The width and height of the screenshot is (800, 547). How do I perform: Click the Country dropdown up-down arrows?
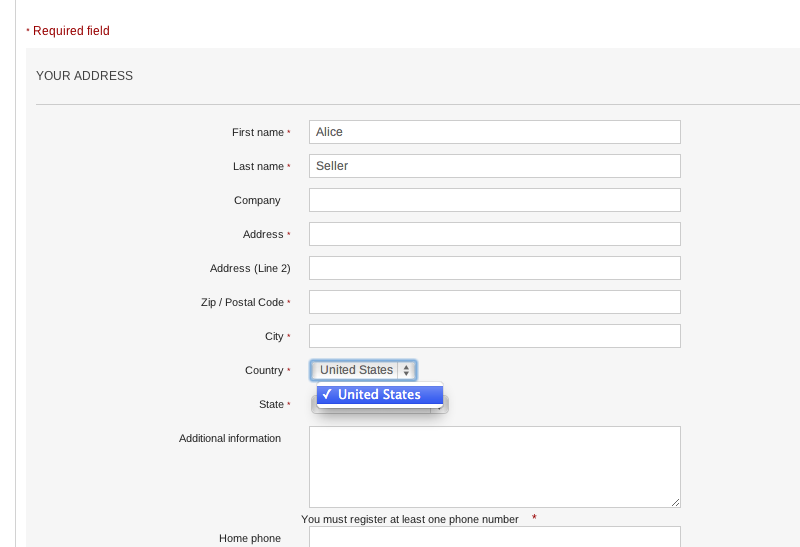[x=406, y=370]
